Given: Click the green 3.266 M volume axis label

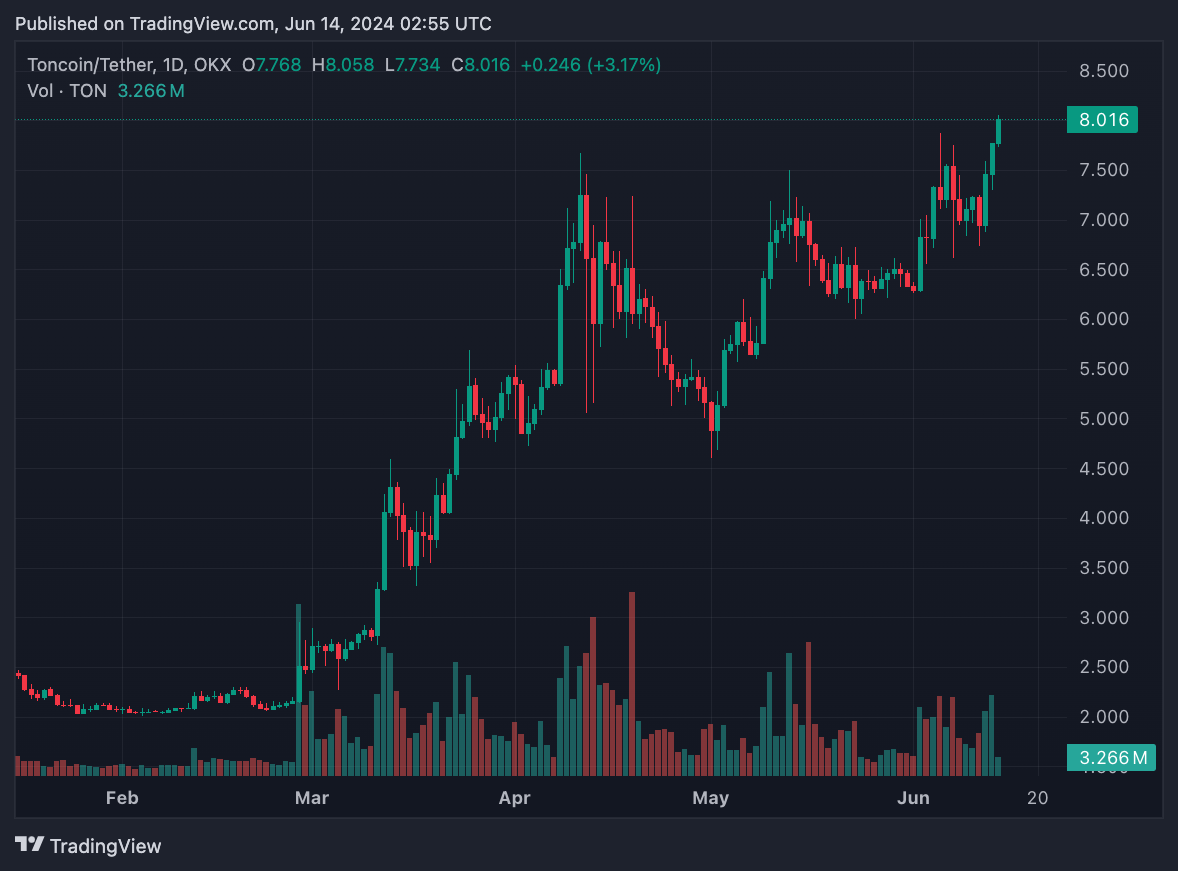Looking at the screenshot, I should 1111,758.
